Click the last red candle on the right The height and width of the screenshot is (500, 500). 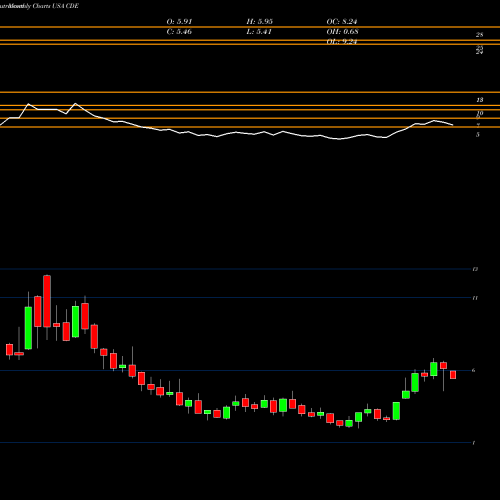pyautogui.click(x=453, y=375)
